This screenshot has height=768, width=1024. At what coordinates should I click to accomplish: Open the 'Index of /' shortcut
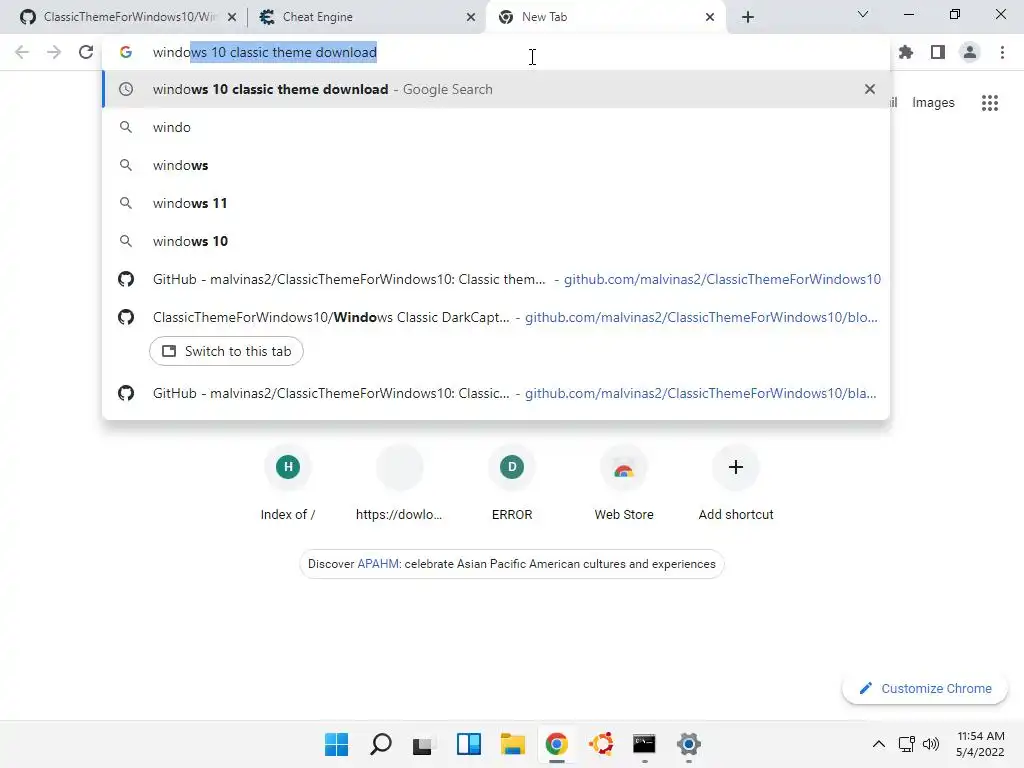point(287,485)
